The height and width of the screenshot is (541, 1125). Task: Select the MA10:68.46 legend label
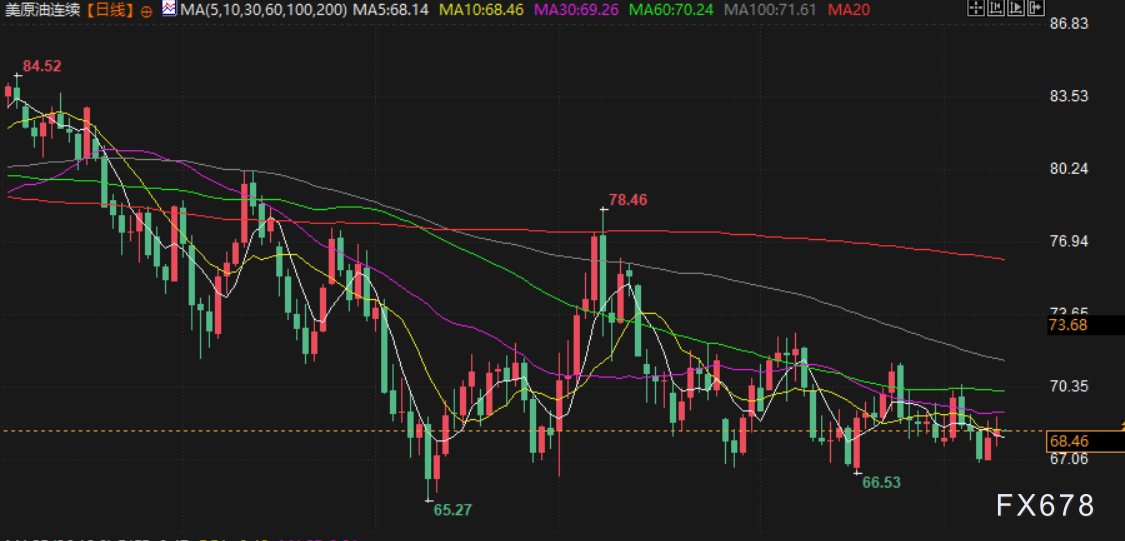pos(479,11)
